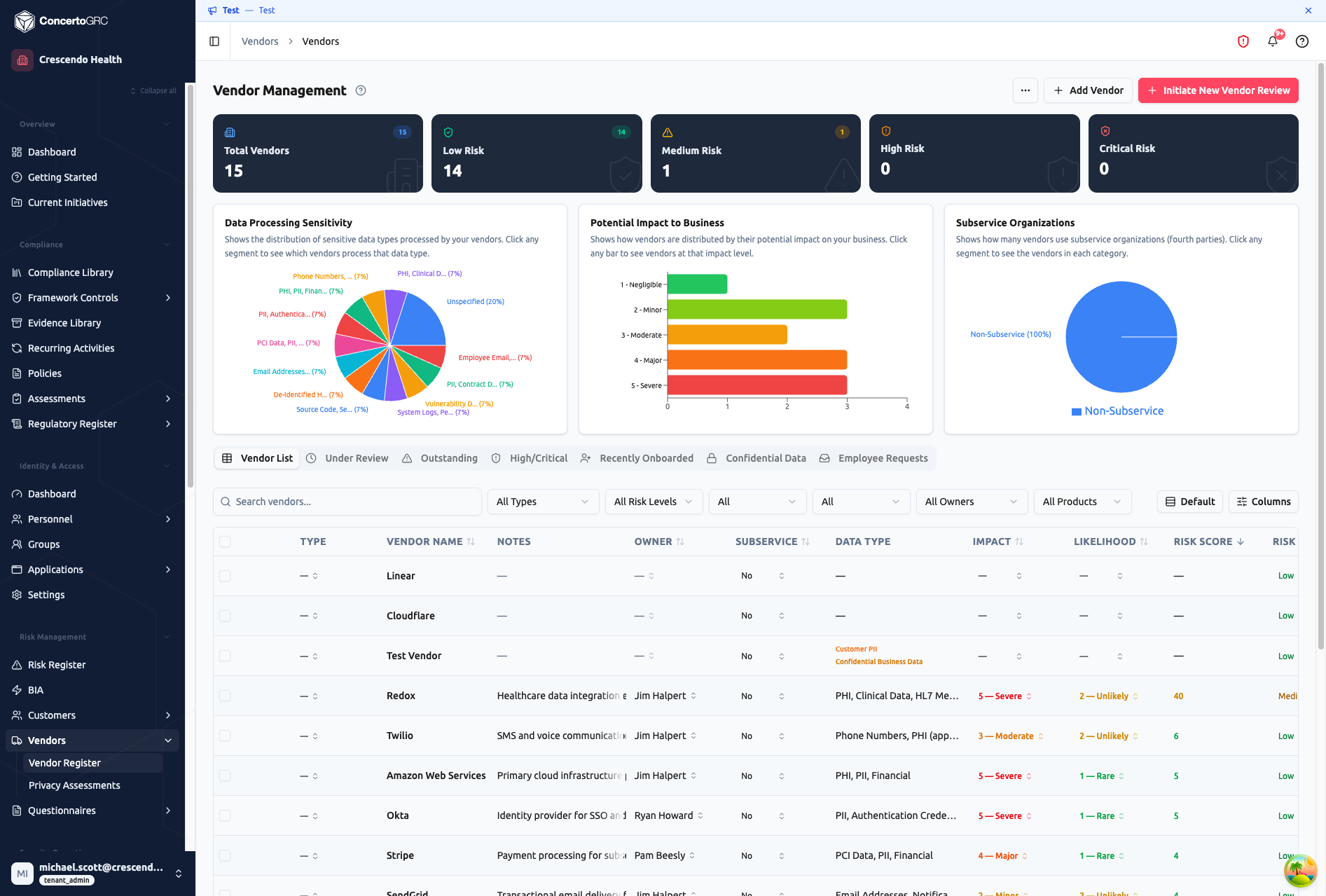Open the red shield alert icon
The height and width of the screenshot is (896, 1326).
click(1243, 41)
